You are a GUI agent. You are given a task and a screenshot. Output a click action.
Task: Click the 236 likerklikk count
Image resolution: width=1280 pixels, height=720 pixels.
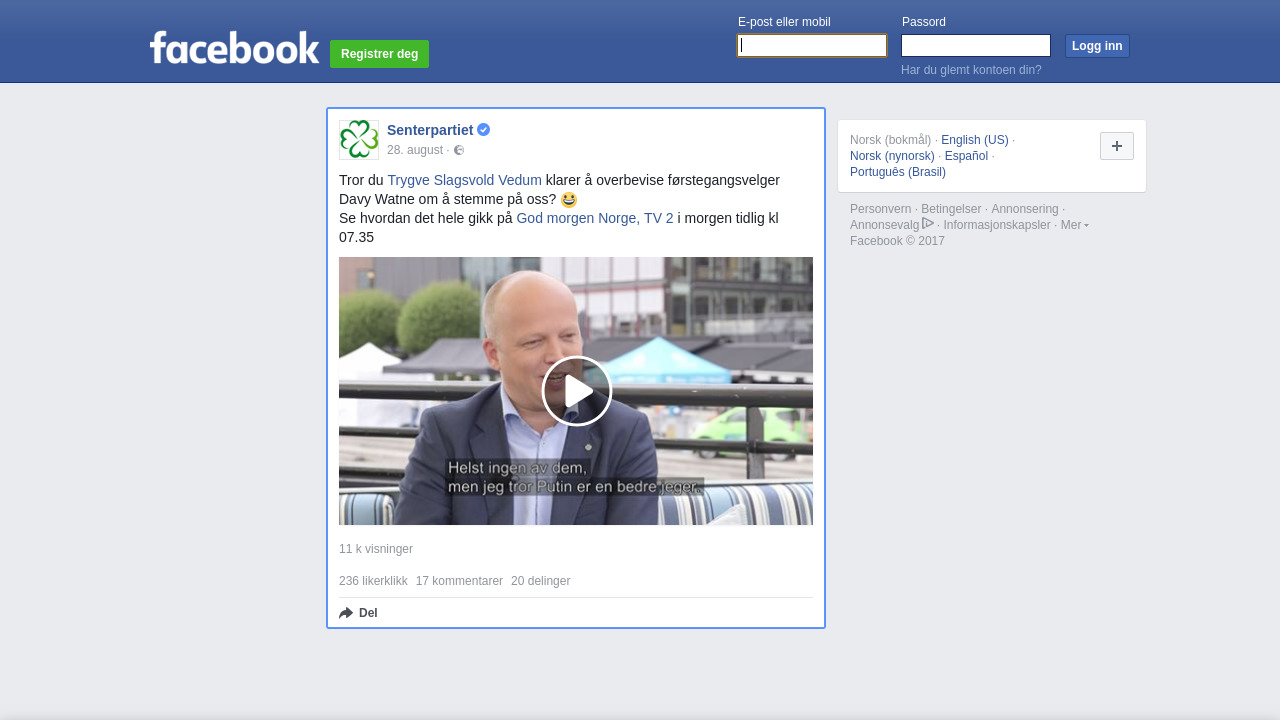pyautogui.click(x=373, y=581)
